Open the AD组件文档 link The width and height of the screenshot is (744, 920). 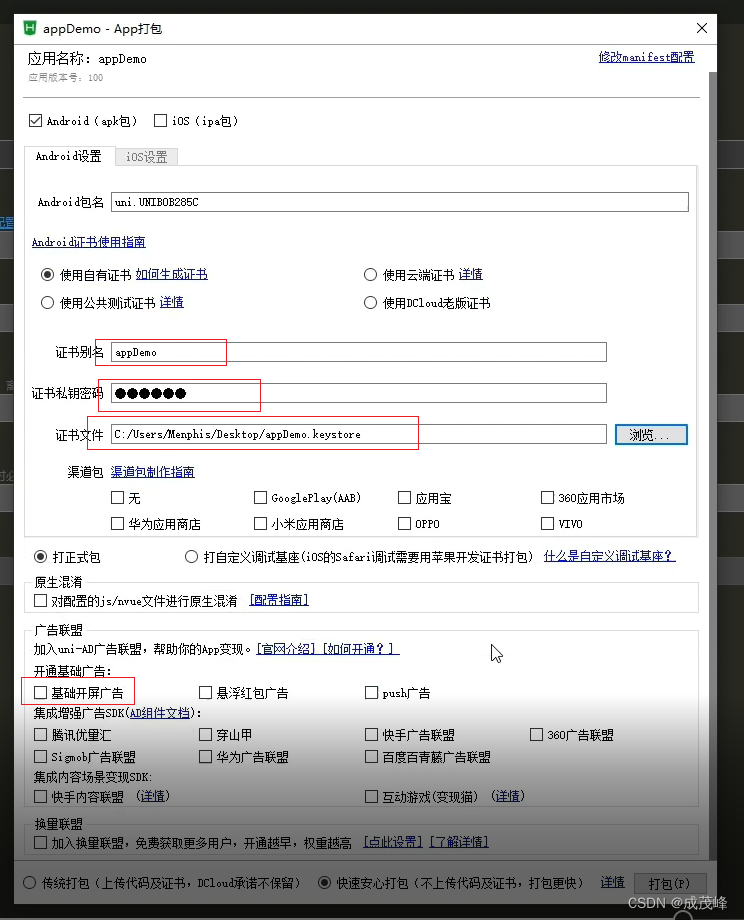160,713
